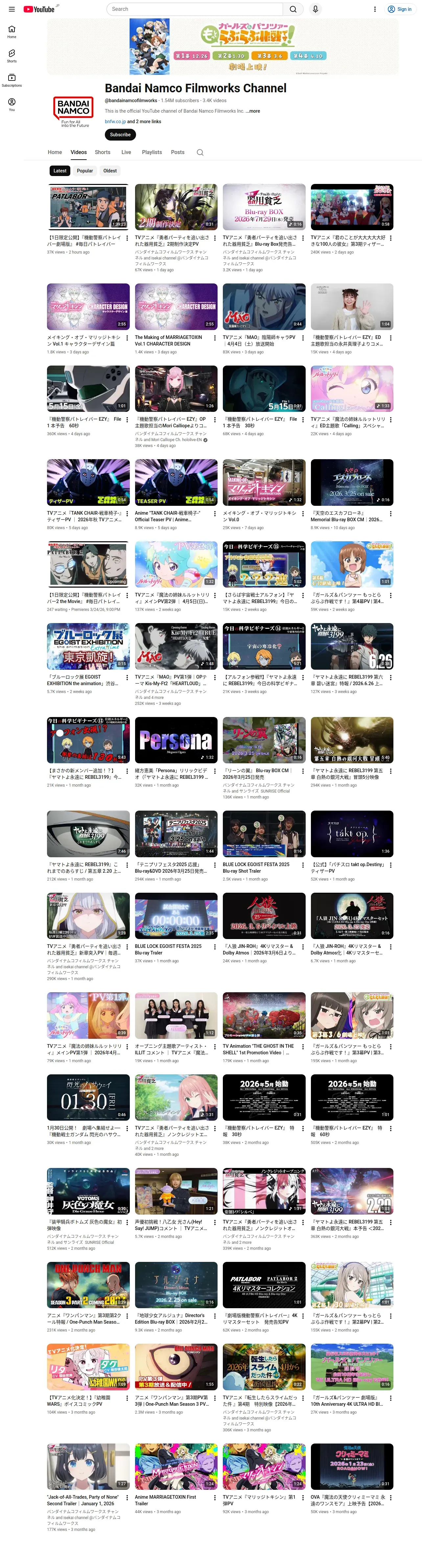The height and width of the screenshot is (1568, 422).
Task: Open Shorts in the left sidebar
Action: (x=12, y=56)
